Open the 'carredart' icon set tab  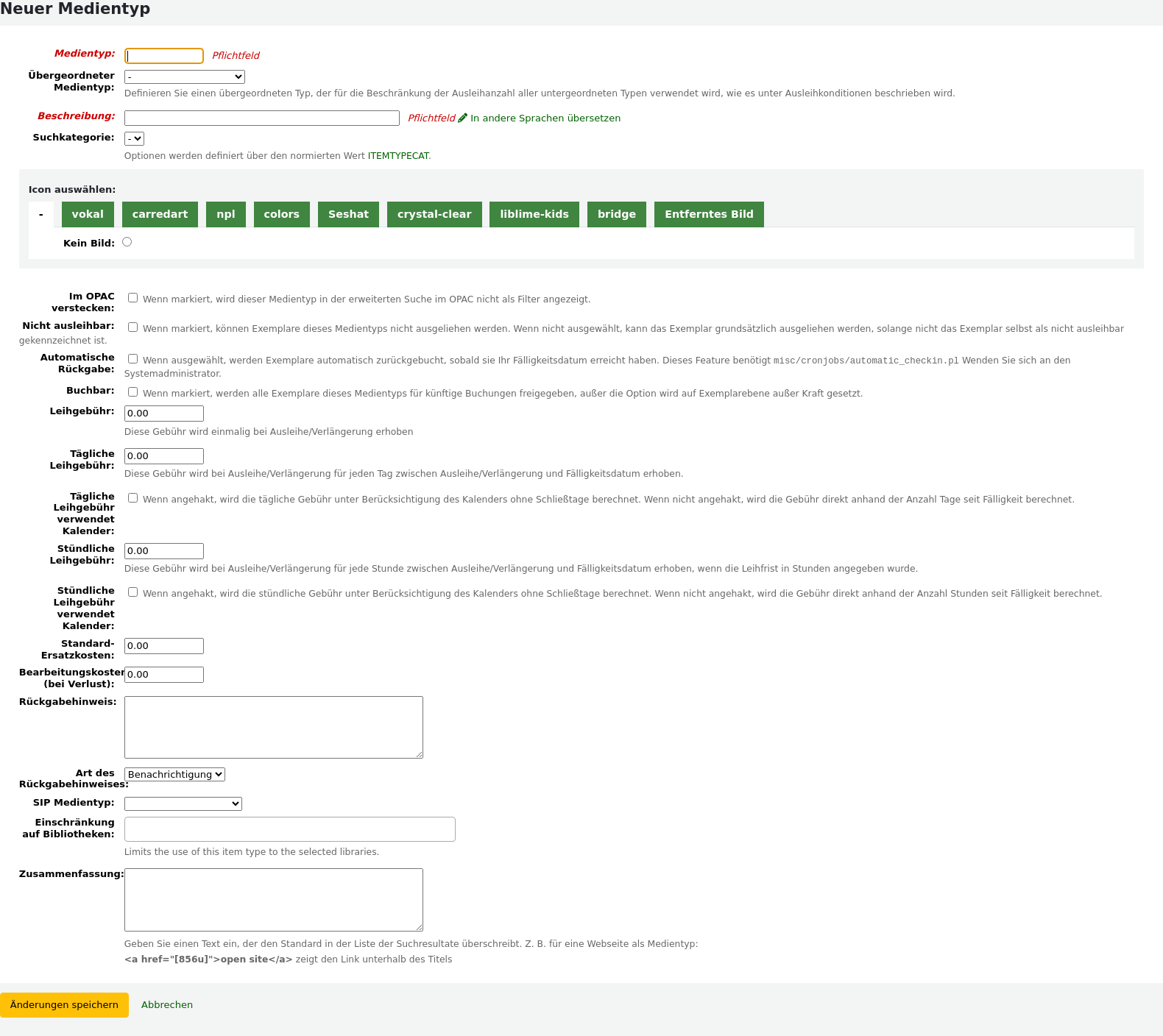[x=160, y=214]
